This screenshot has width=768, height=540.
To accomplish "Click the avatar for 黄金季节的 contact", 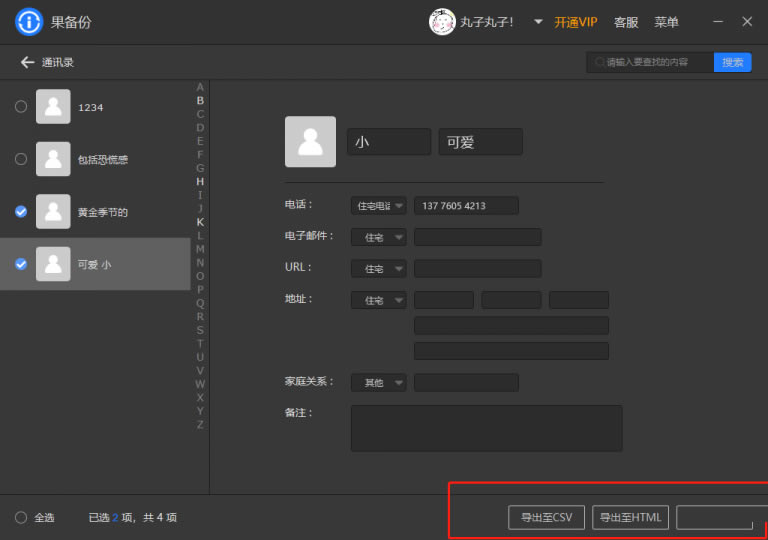I will point(53,212).
